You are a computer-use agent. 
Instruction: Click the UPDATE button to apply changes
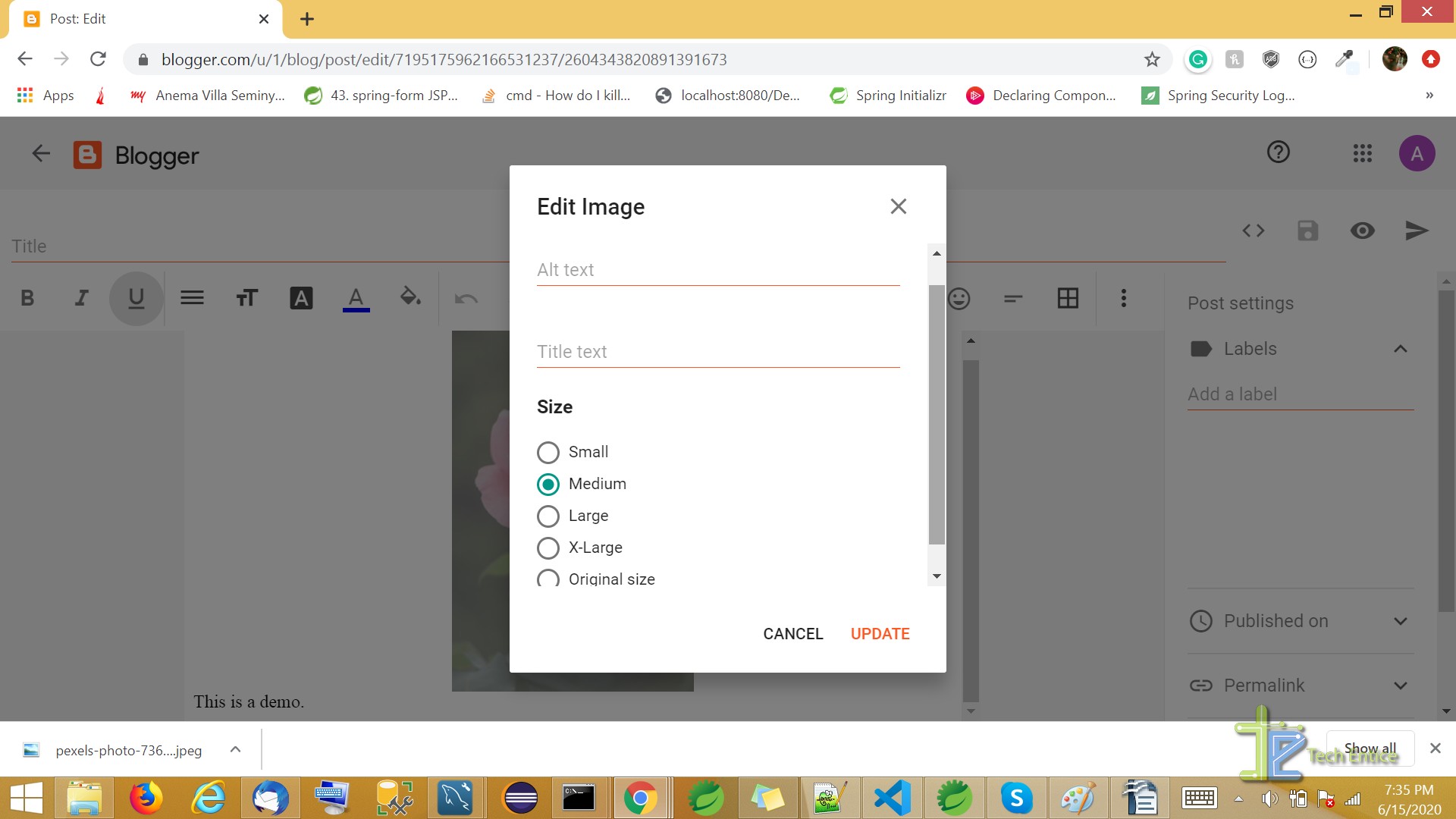880,633
